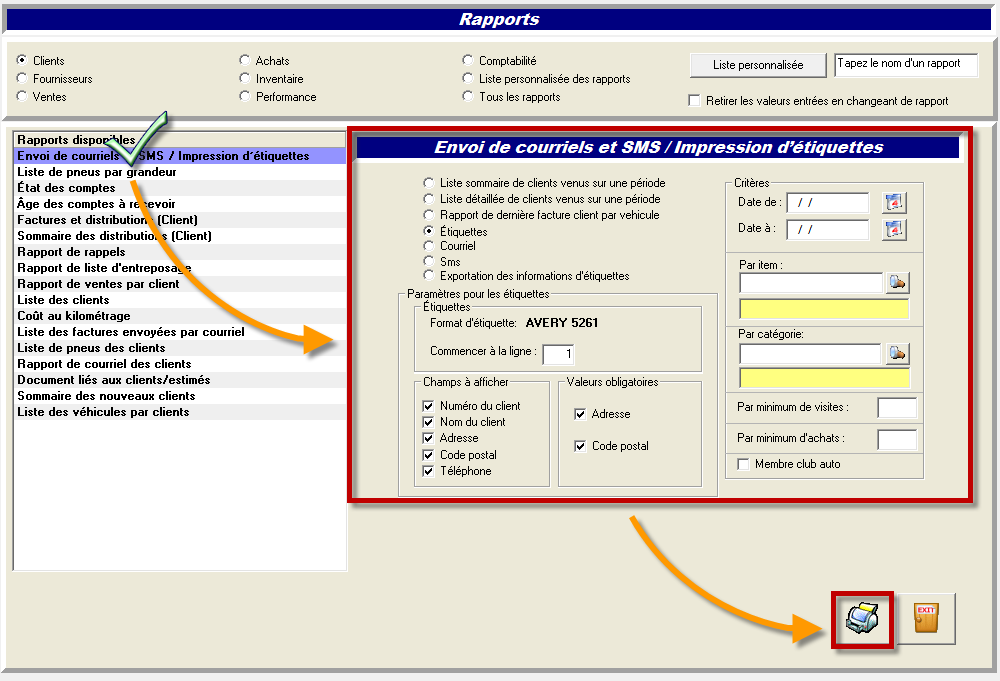Screen dimensions: 1000x681
Task: Select Rapport de ventes par client
Action: coord(180,284)
